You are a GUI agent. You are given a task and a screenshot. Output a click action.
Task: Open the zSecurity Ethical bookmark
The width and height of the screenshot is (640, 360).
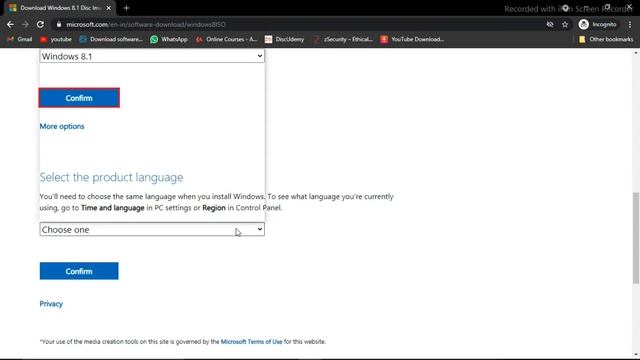(343, 39)
